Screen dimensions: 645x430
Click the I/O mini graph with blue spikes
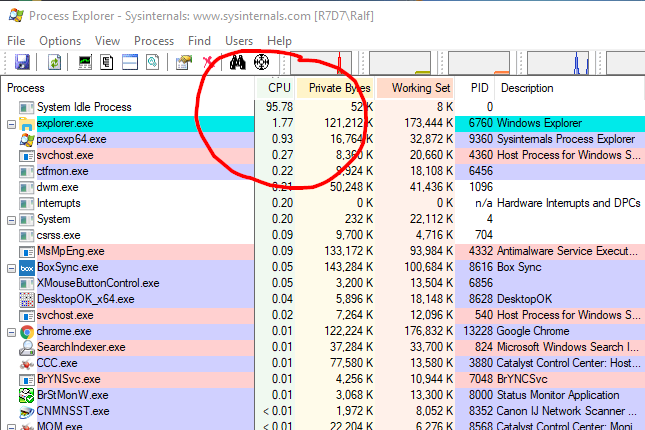click(558, 63)
